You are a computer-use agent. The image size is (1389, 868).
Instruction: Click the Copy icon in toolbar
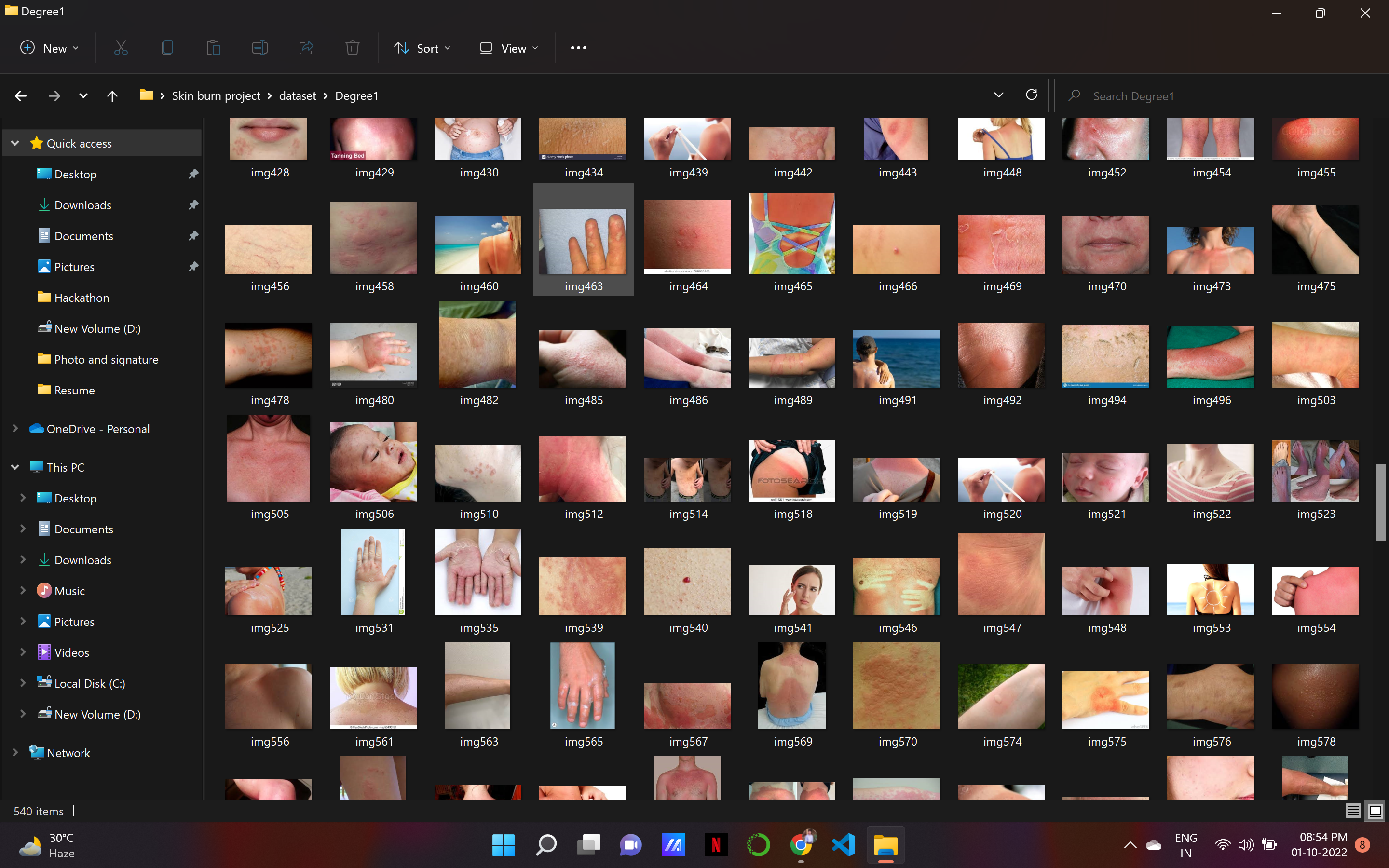coord(167,48)
